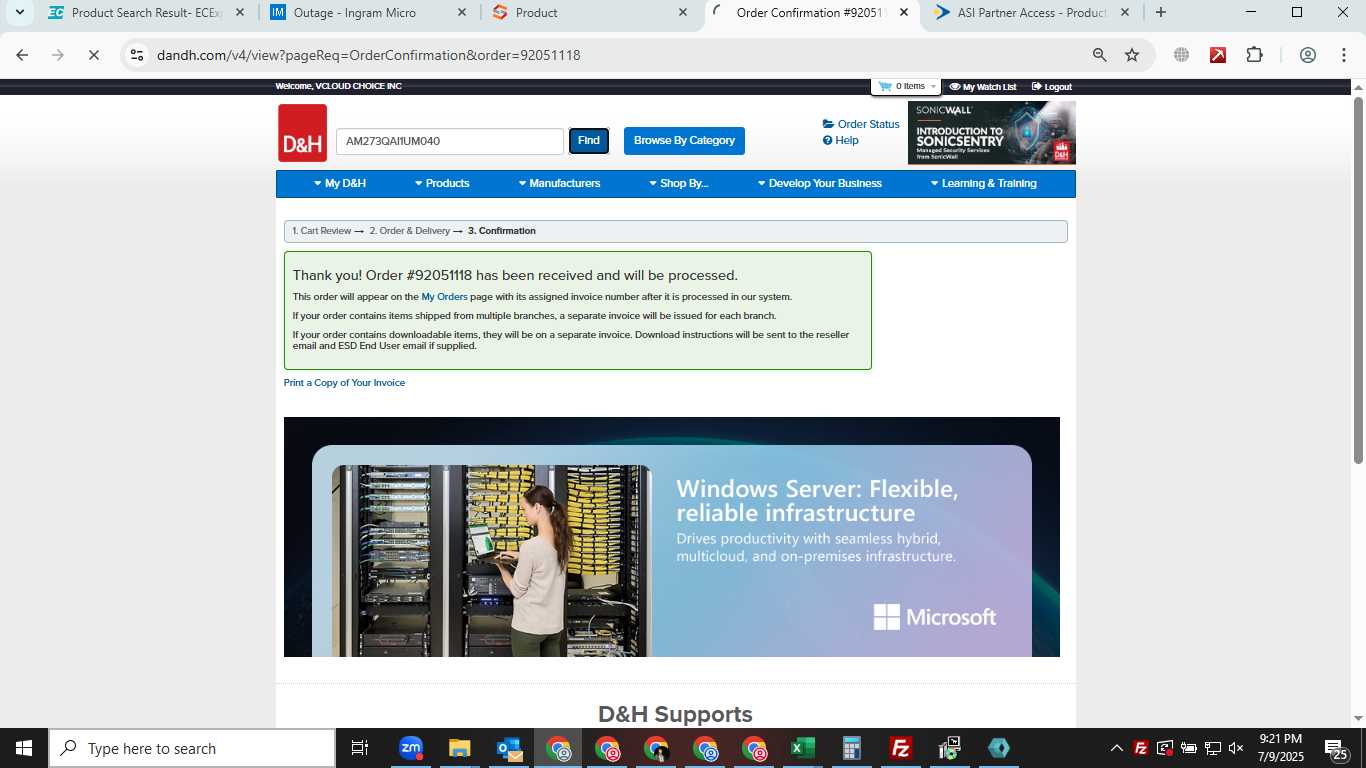Viewport: 1366px width, 768px height.
Task: Open Excel from the taskbar
Action: point(802,748)
